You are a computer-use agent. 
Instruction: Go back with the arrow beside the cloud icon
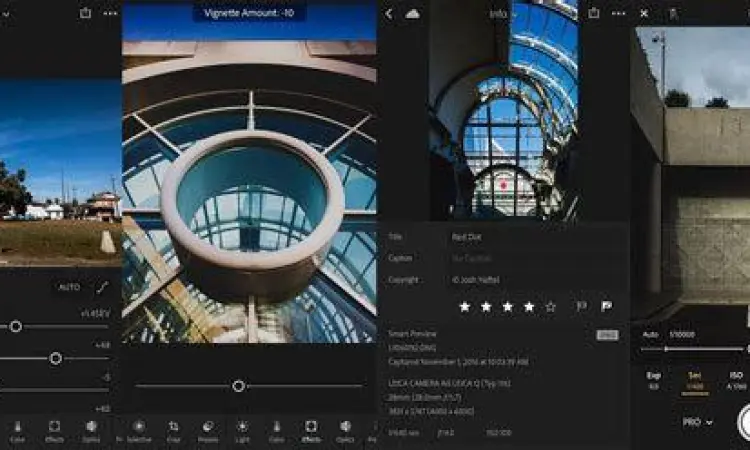(389, 14)
